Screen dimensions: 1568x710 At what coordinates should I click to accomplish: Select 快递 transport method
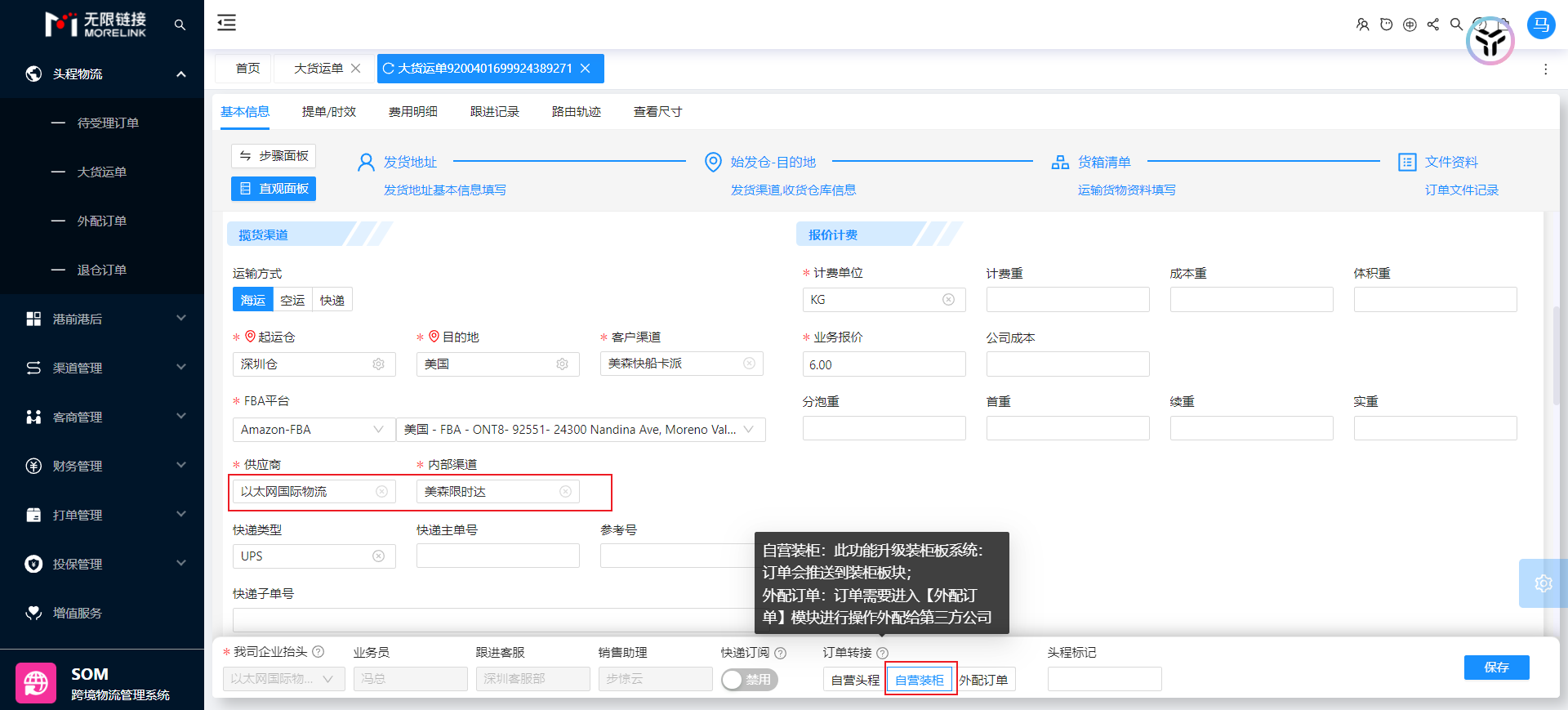pos(332,301)
